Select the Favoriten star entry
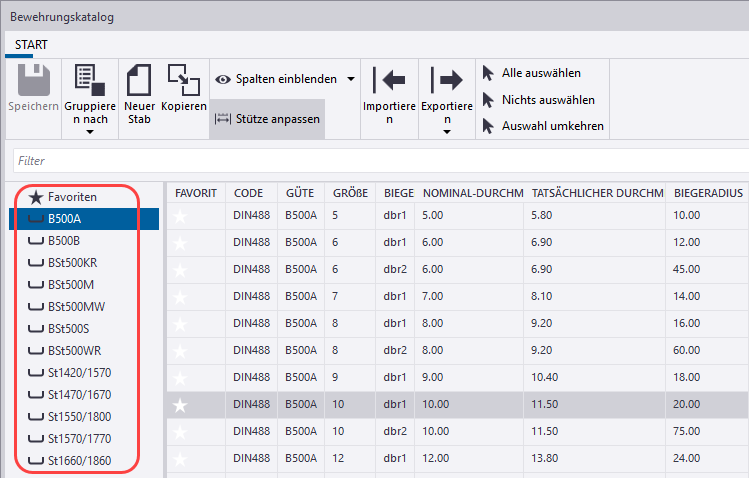749x478 pixels. [x=70, y=198]
